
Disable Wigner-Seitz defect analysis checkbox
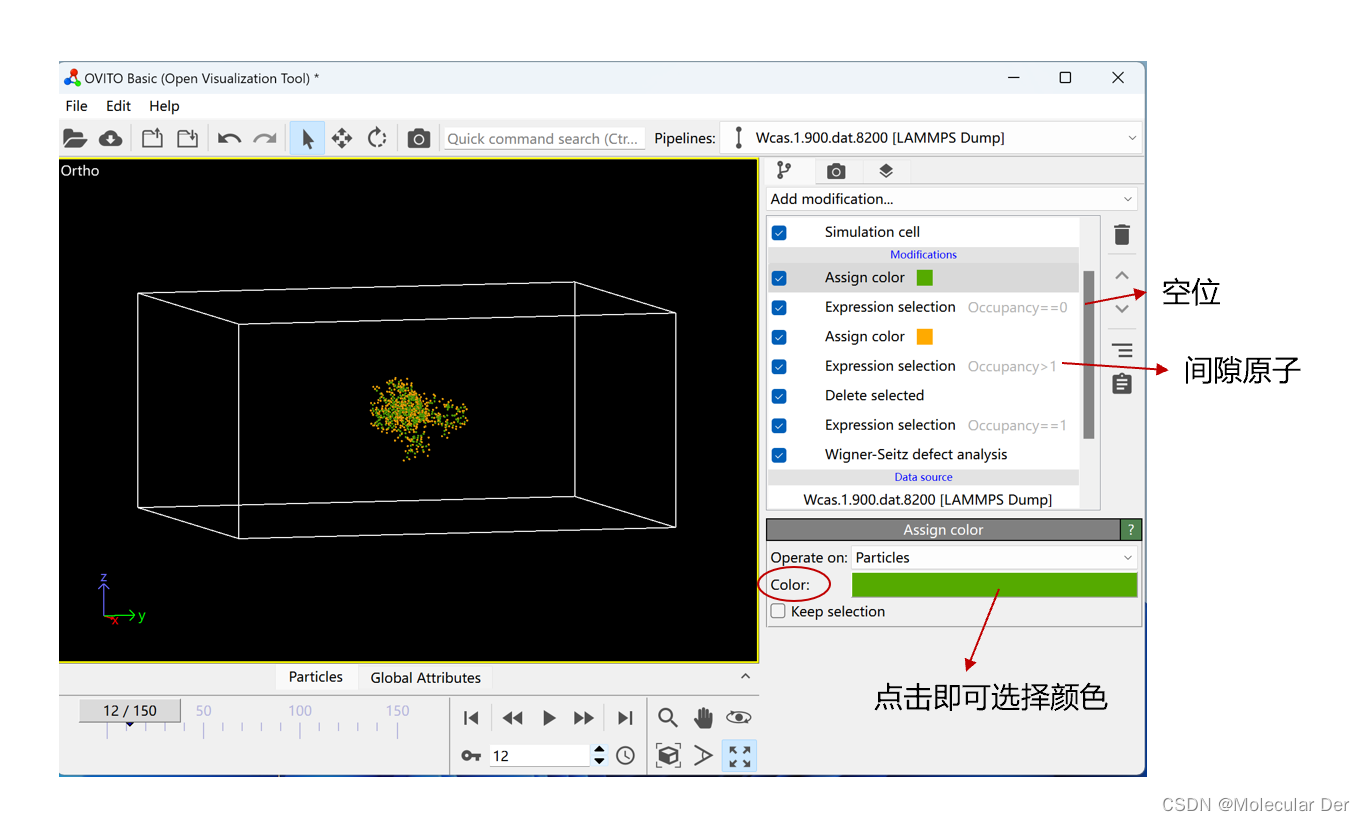pos(779,455)
